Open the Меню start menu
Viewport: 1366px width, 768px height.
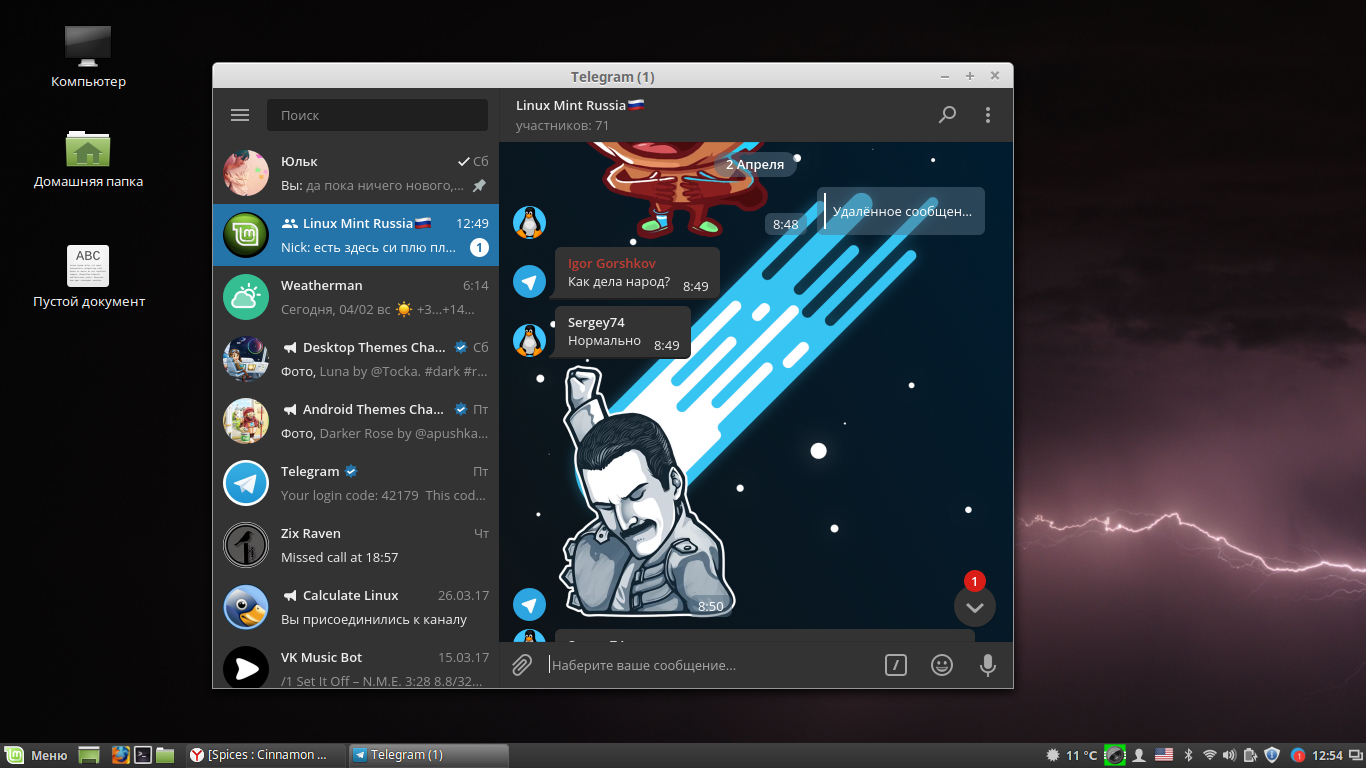pyautogui.click(x=36, y=755)
